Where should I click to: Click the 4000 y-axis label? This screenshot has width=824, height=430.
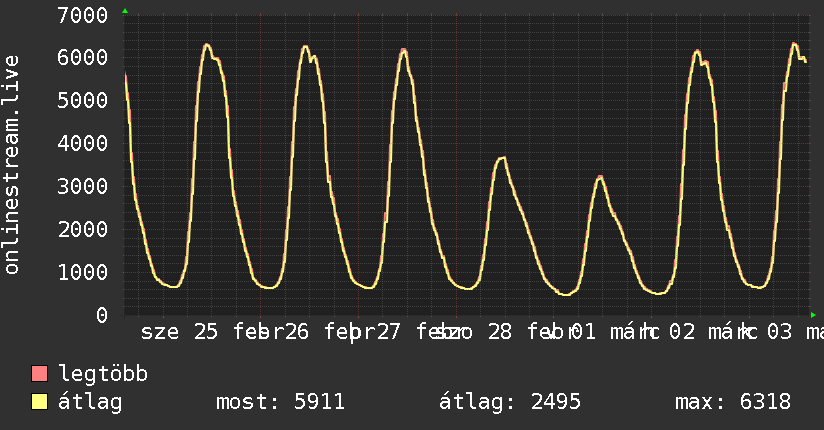pyautogui.click(x=83, y=144)
